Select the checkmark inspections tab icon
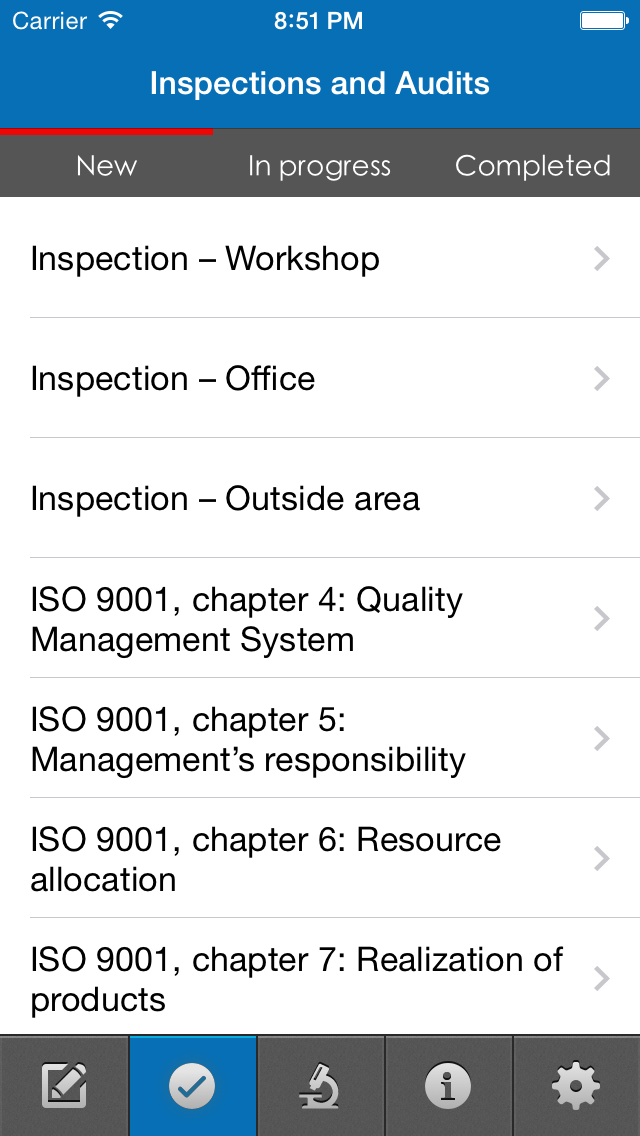640x1136 pixels. coord(192,1085)
